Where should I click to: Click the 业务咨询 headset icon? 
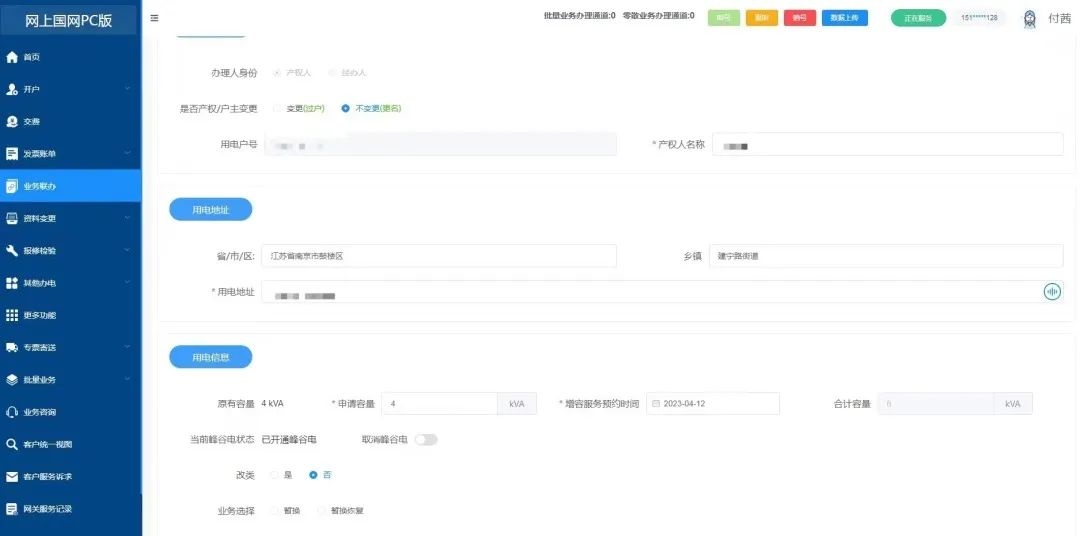pos(12,412)
